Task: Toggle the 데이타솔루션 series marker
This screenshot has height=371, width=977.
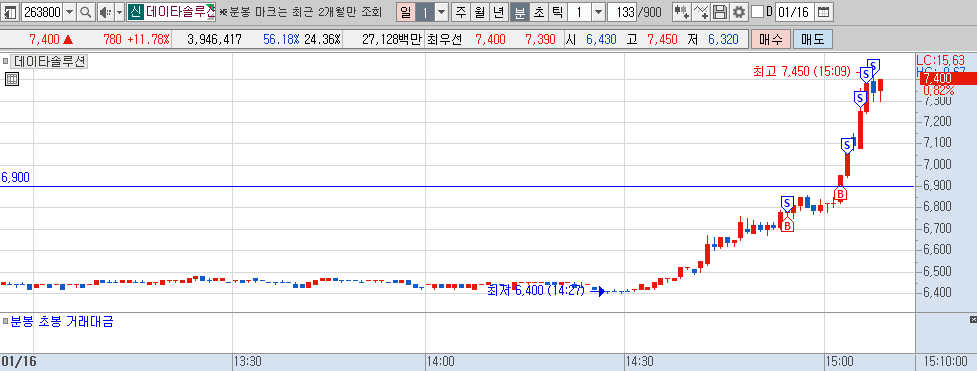Action: [6, 62]
